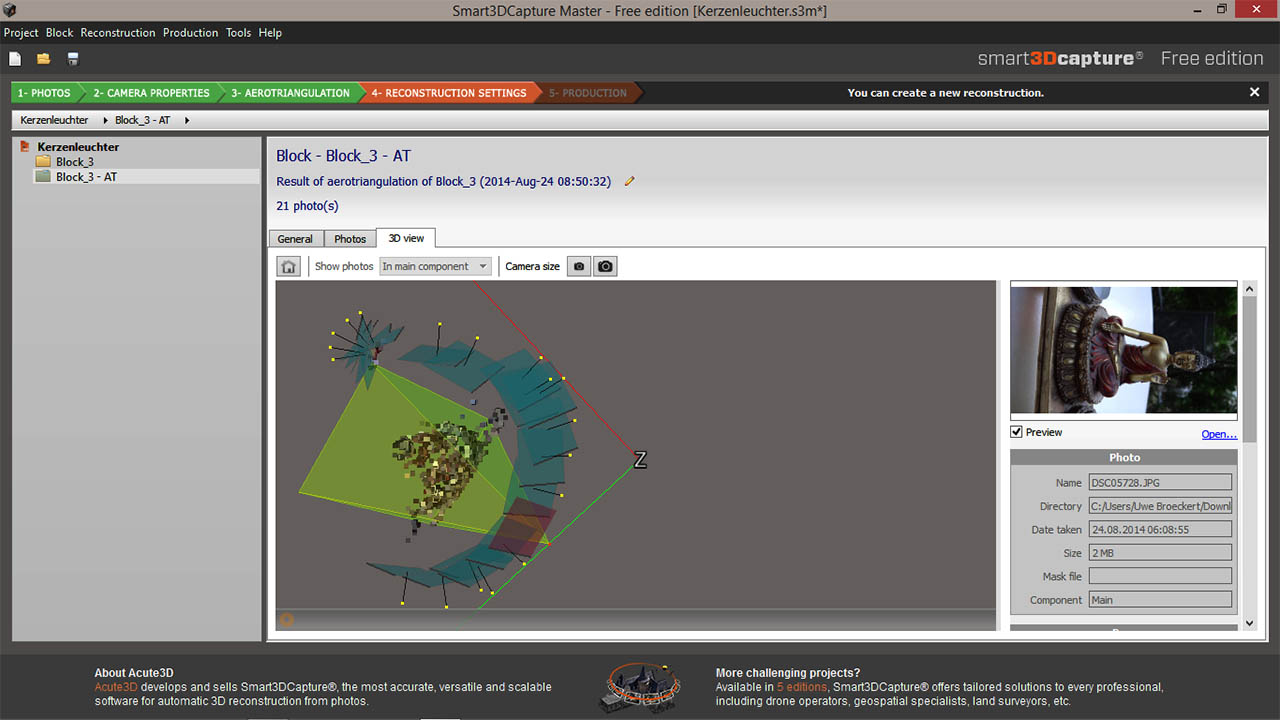Select the 3D view tab
The image size is (1280, 720).
(x=406, y=238)
